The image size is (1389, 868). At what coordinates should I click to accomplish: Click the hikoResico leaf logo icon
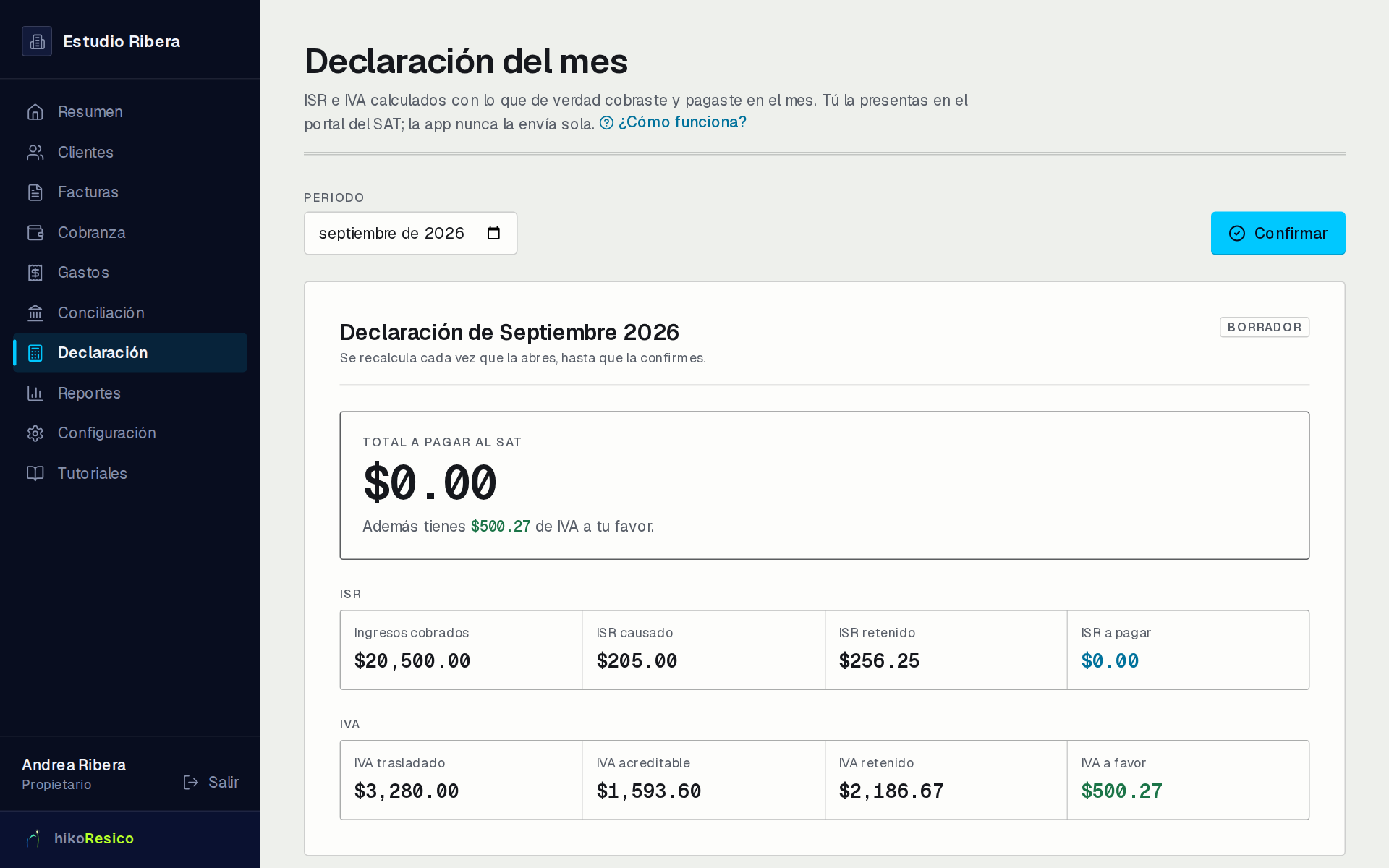(34, 838)
